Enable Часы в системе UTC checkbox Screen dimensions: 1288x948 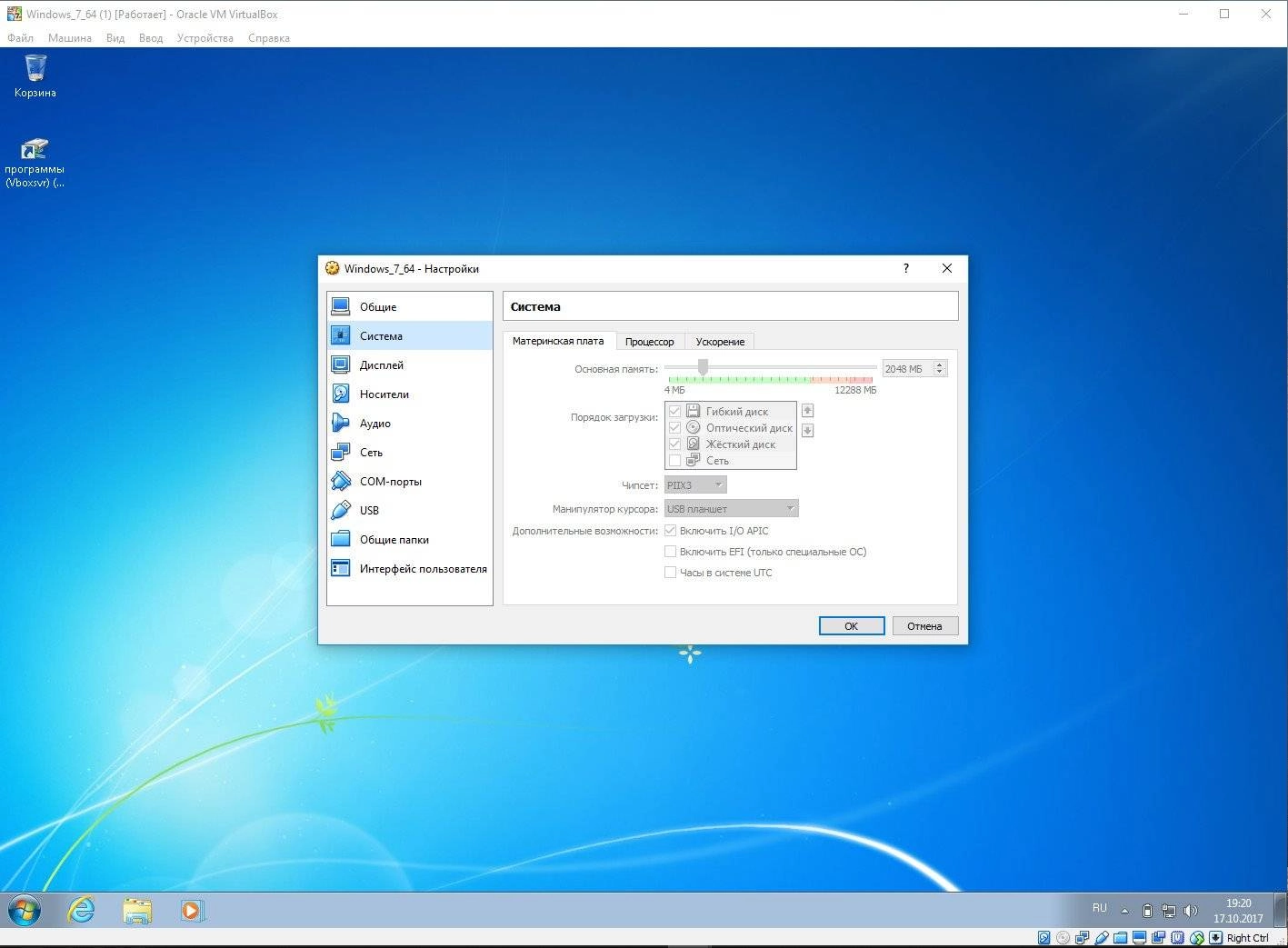pos(671,572)
